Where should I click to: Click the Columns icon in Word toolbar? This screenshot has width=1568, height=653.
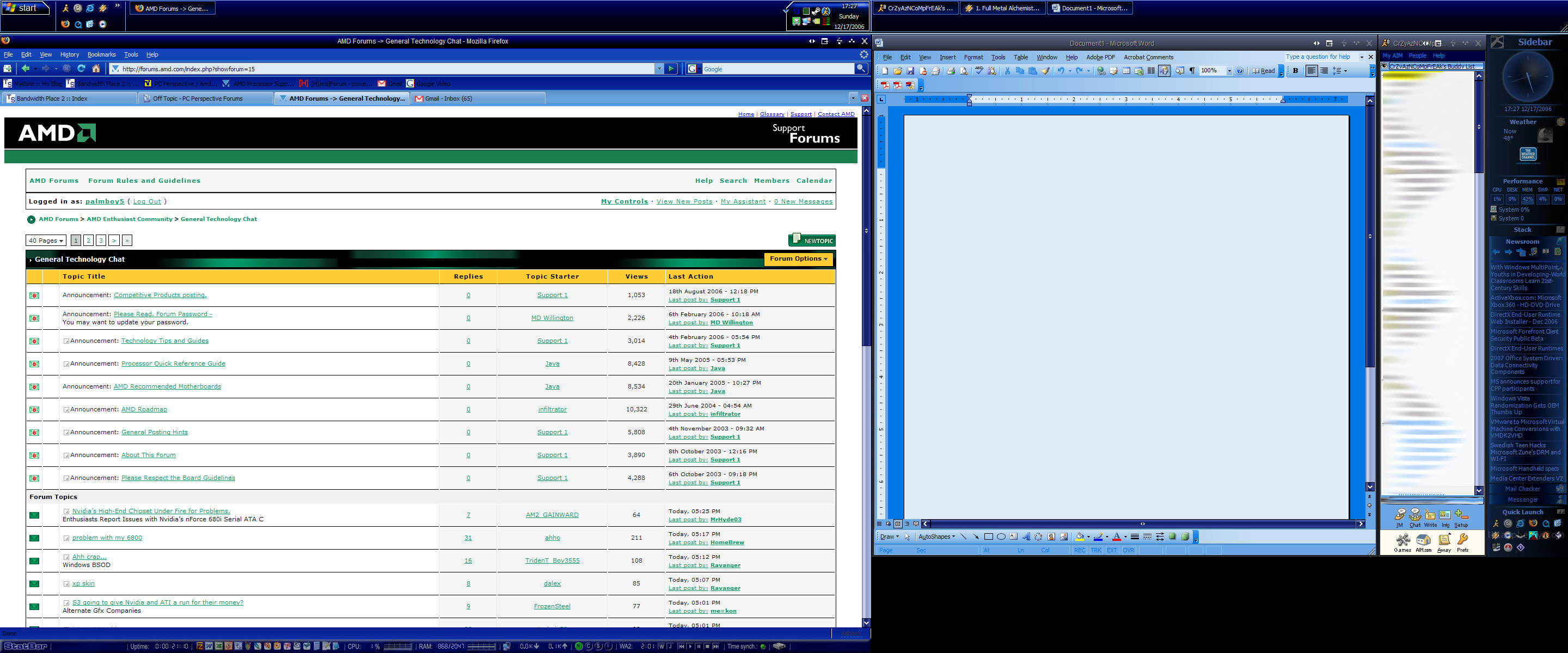click(x=1151, y=71)
